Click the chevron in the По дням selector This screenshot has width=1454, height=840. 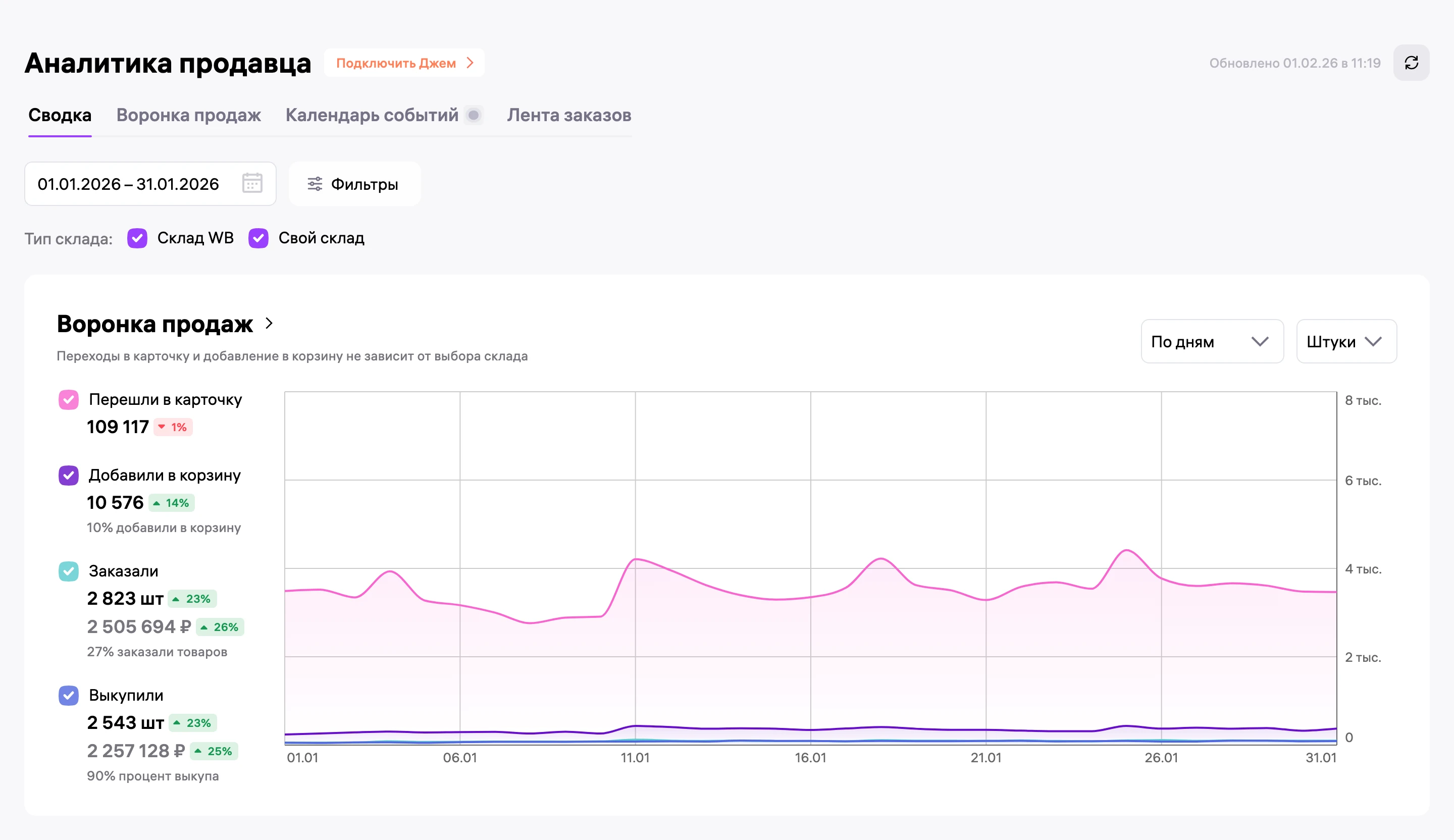[1260, 342]
